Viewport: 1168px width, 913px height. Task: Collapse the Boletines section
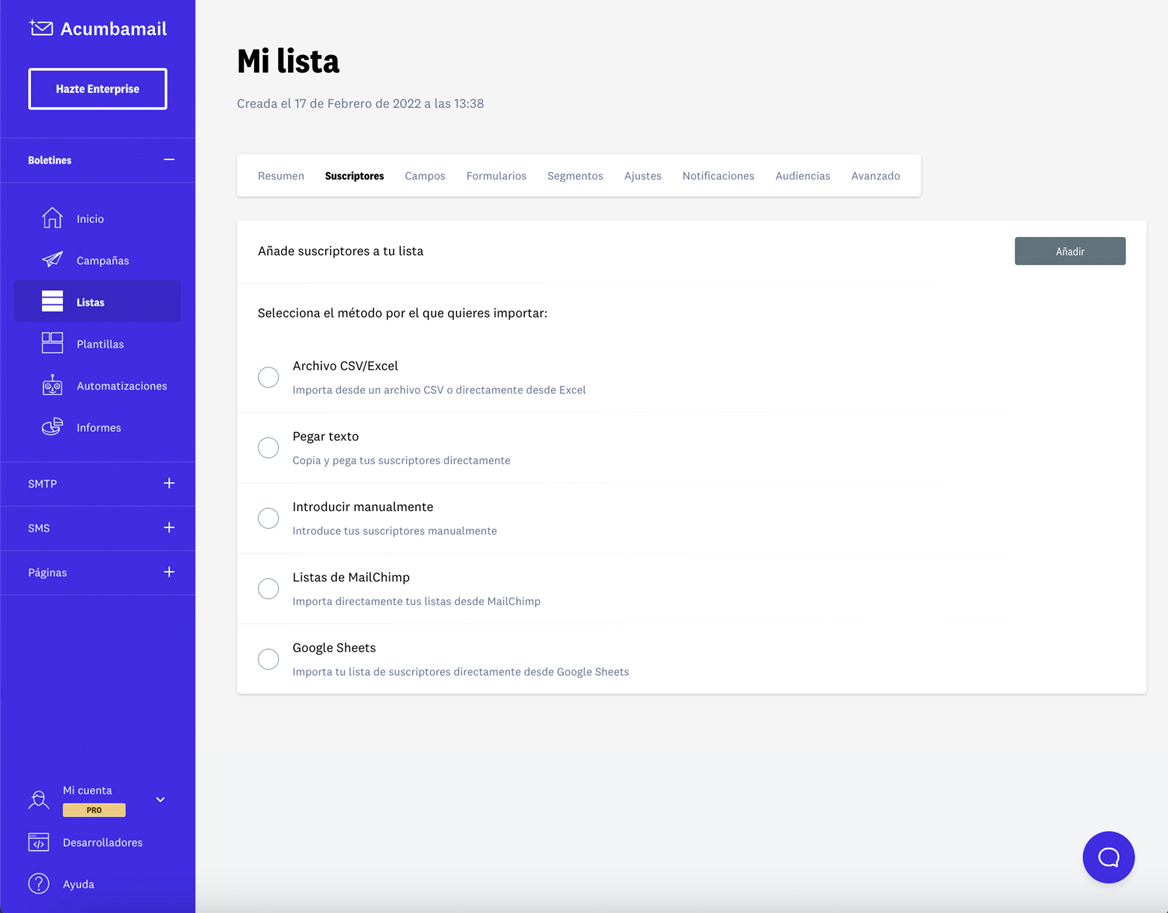pos(168,160)
